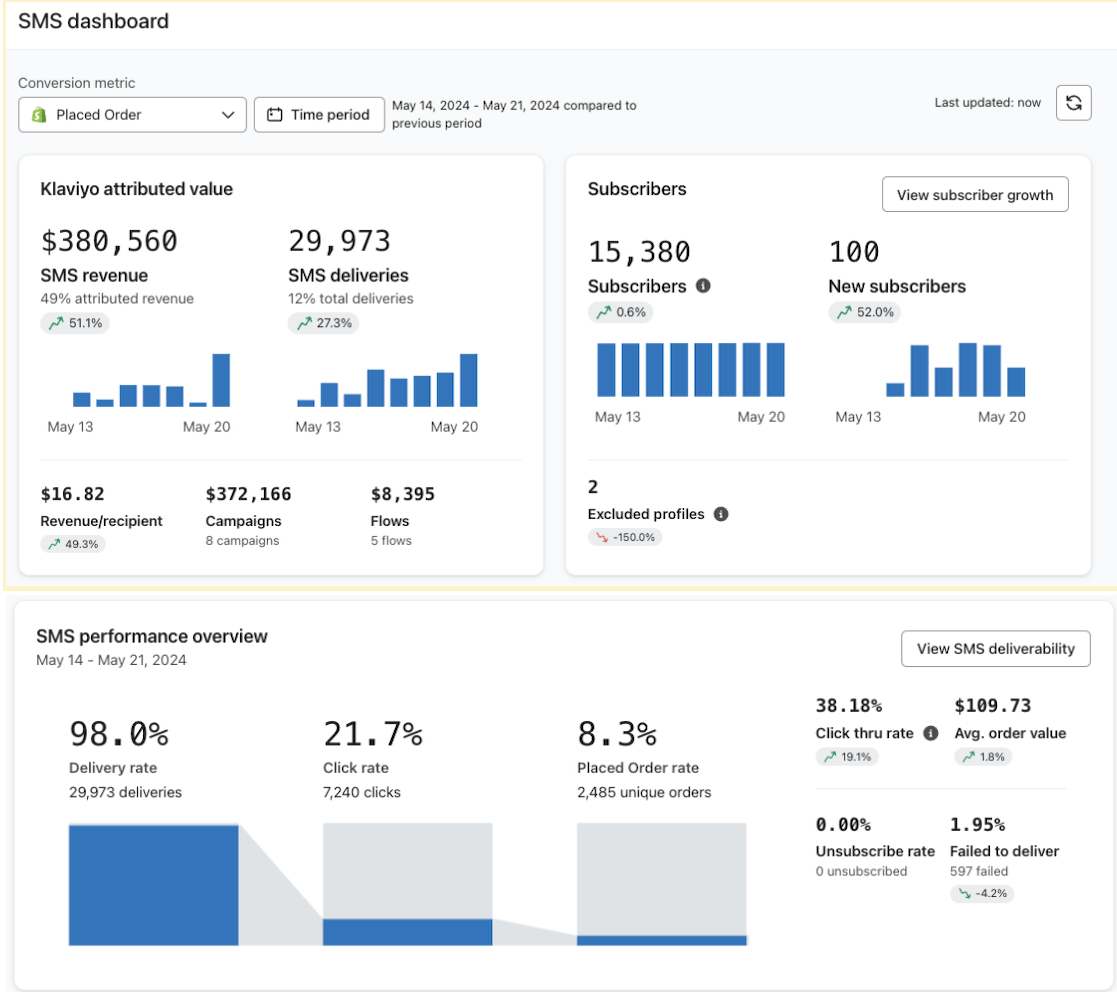
Task: Click the refresh icon near Last updated
Action: tap(1073, 102)
